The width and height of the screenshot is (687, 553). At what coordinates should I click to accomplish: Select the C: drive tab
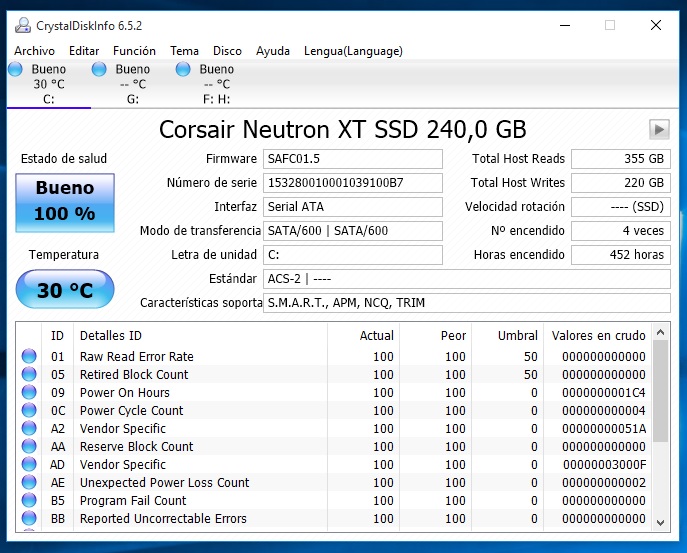tap(49, 84)
